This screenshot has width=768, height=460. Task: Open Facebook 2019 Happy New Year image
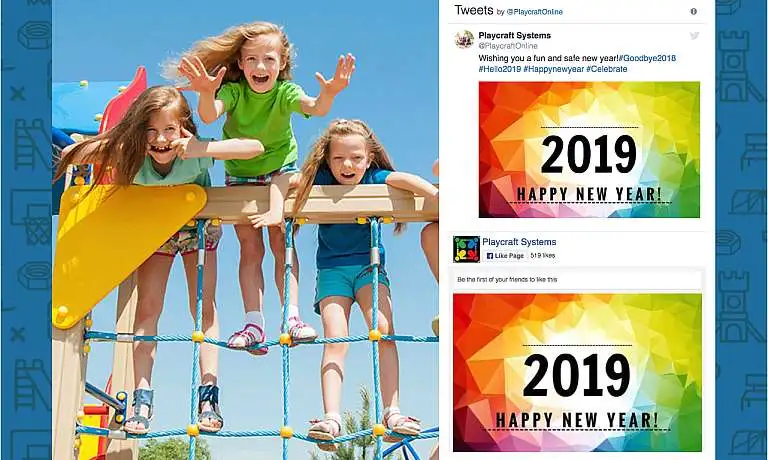[x=577, y=372]
